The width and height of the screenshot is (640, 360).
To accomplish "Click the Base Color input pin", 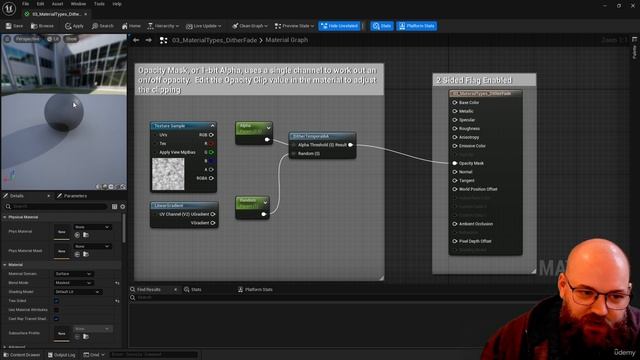I will pos(455,102).
